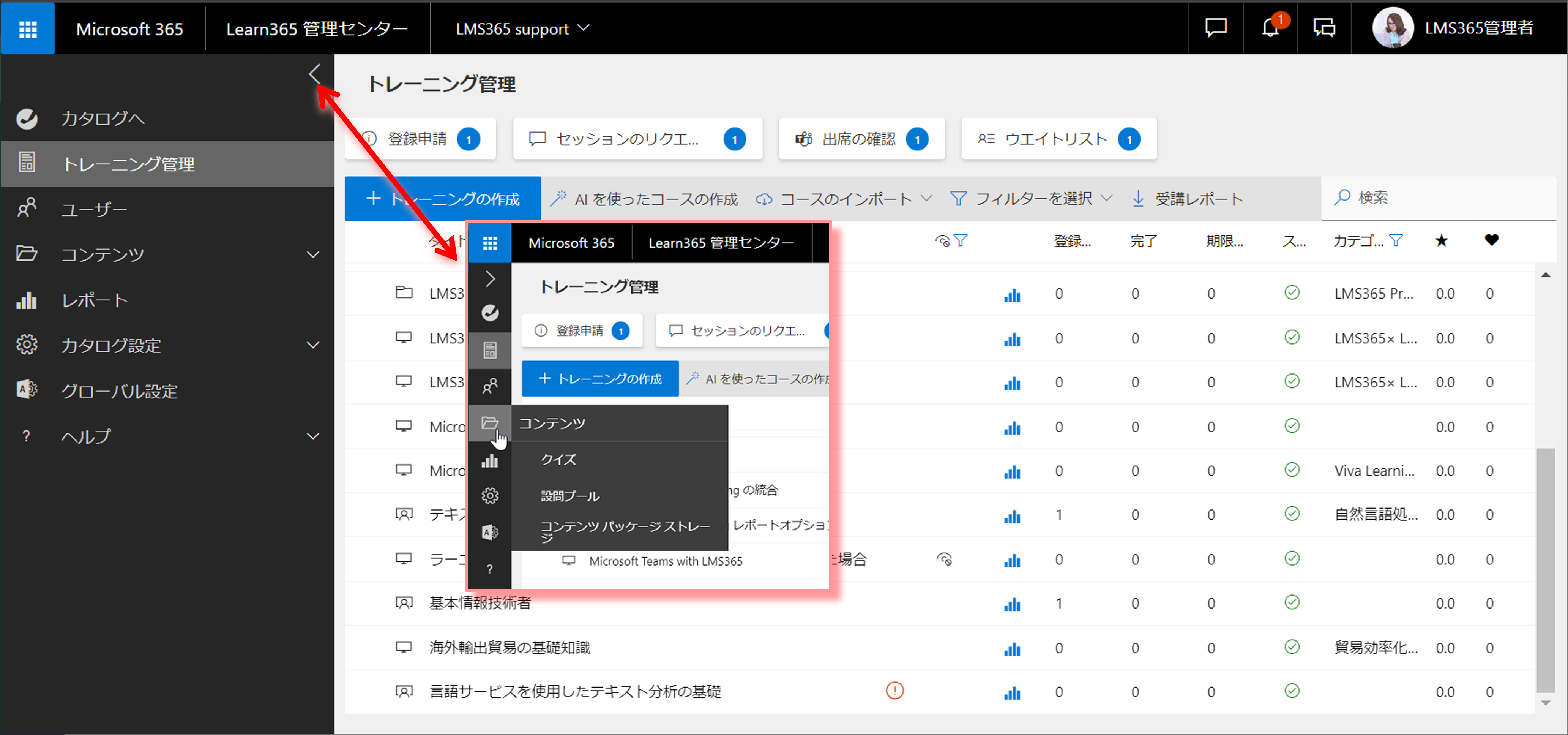Click the Learn365 管理センター header title
The height and width of the screenshot is (735, 1568).
pyautogui.click(x=317, y=28)
